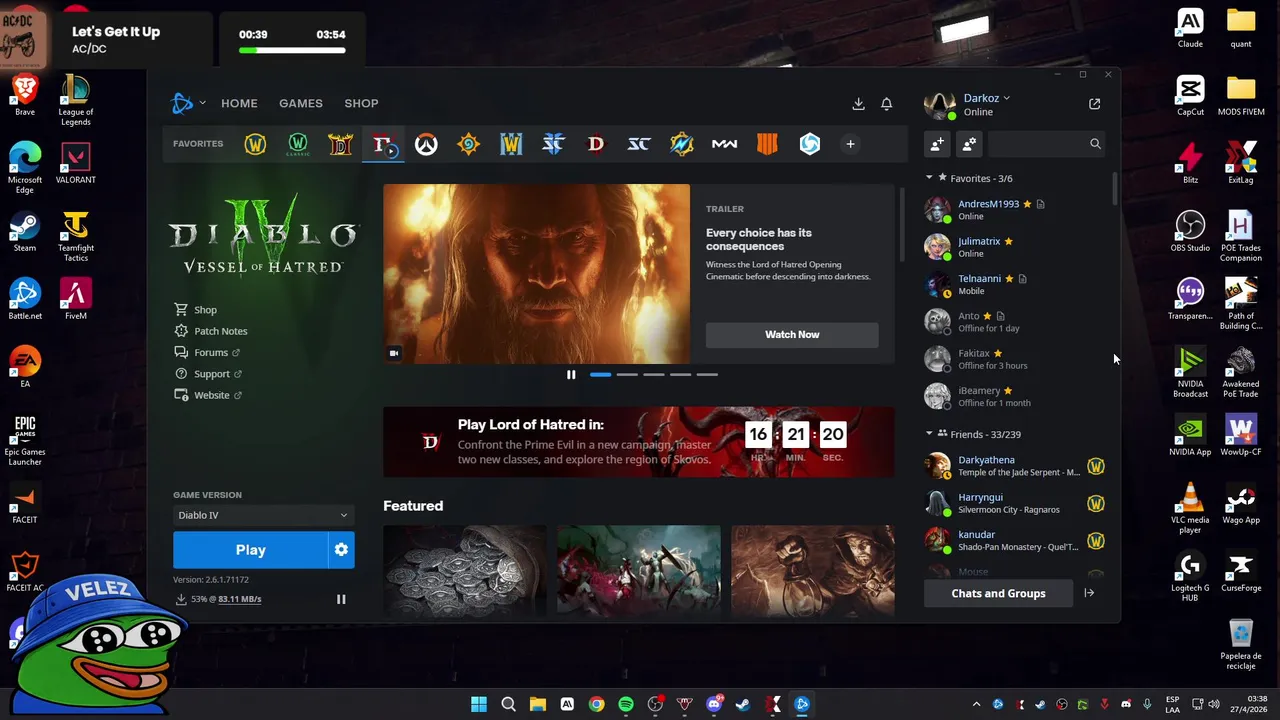Switch to the GAMES tab
Viewport: 1280px width, 720px height.
pyautogui.click(x=301, y=103)
